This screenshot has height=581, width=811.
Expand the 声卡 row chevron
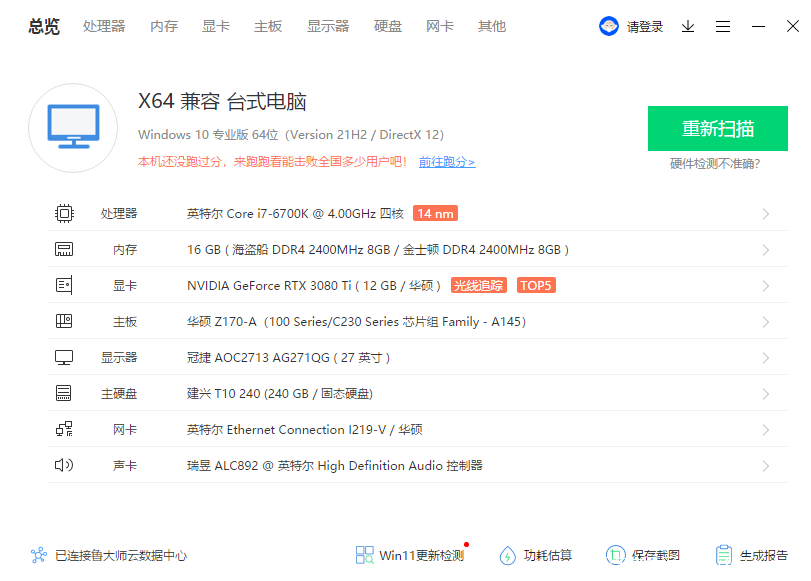point(766,466)
